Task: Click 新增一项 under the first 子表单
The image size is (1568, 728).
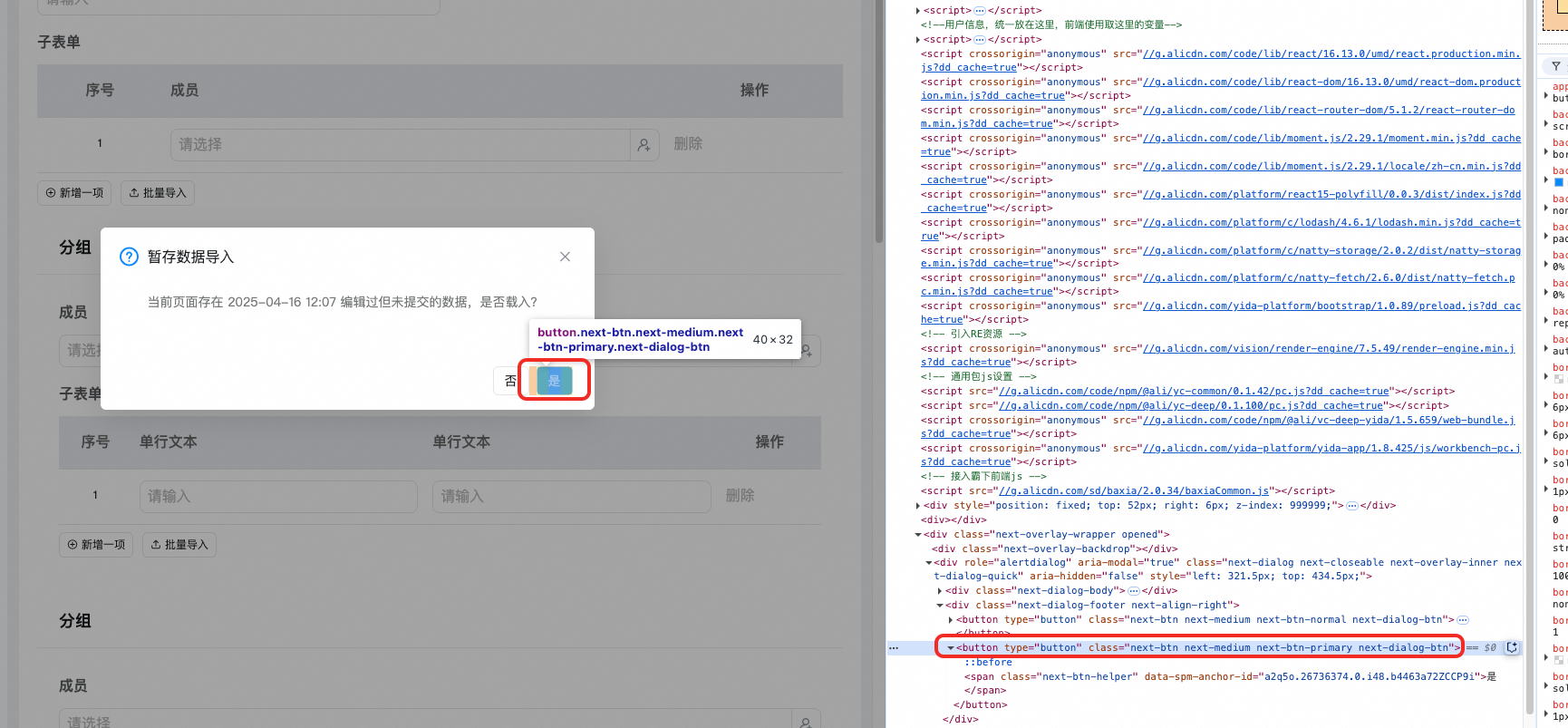Action: click(x=74, y=193)
